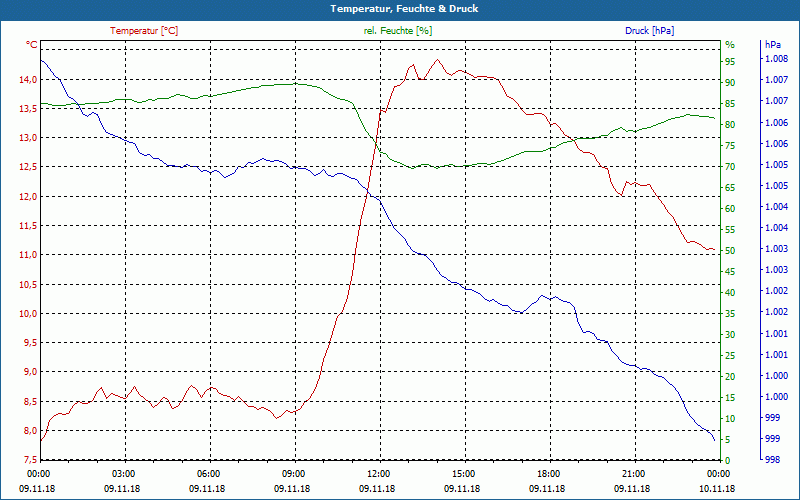The image size is (800, 500).
Task: Click the 09:00 time axis label
Action: point(293,473)
